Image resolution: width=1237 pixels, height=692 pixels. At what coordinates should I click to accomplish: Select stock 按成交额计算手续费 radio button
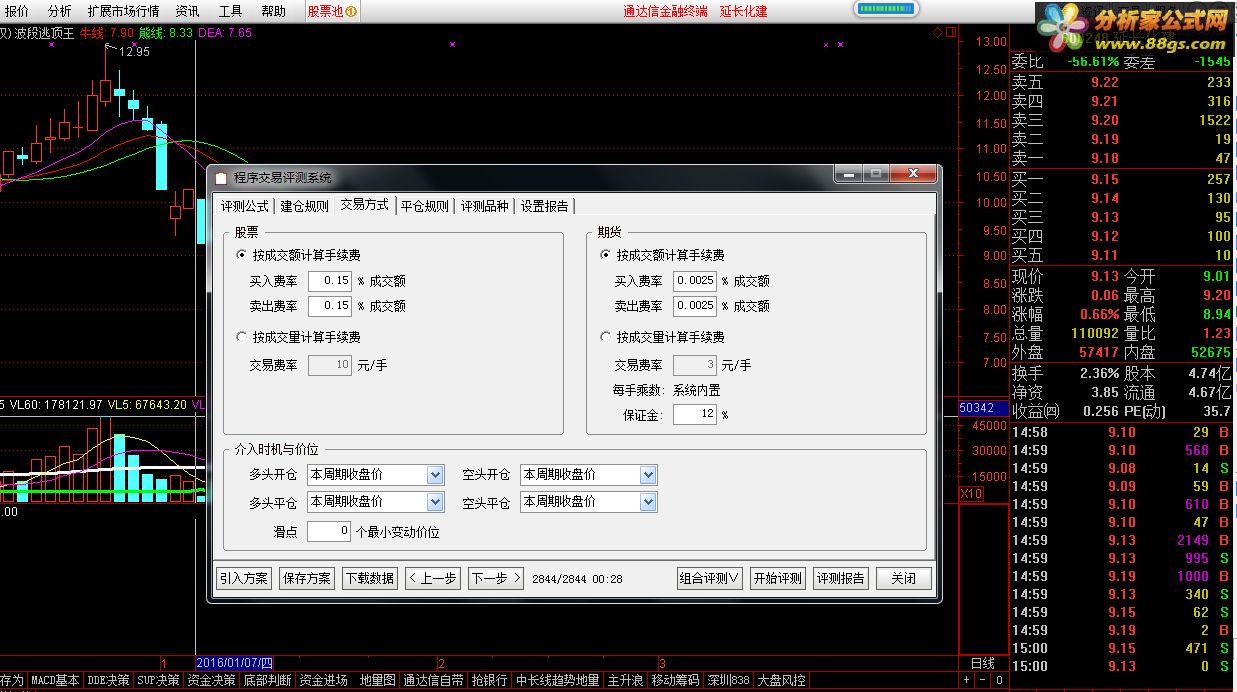(241, 255)
